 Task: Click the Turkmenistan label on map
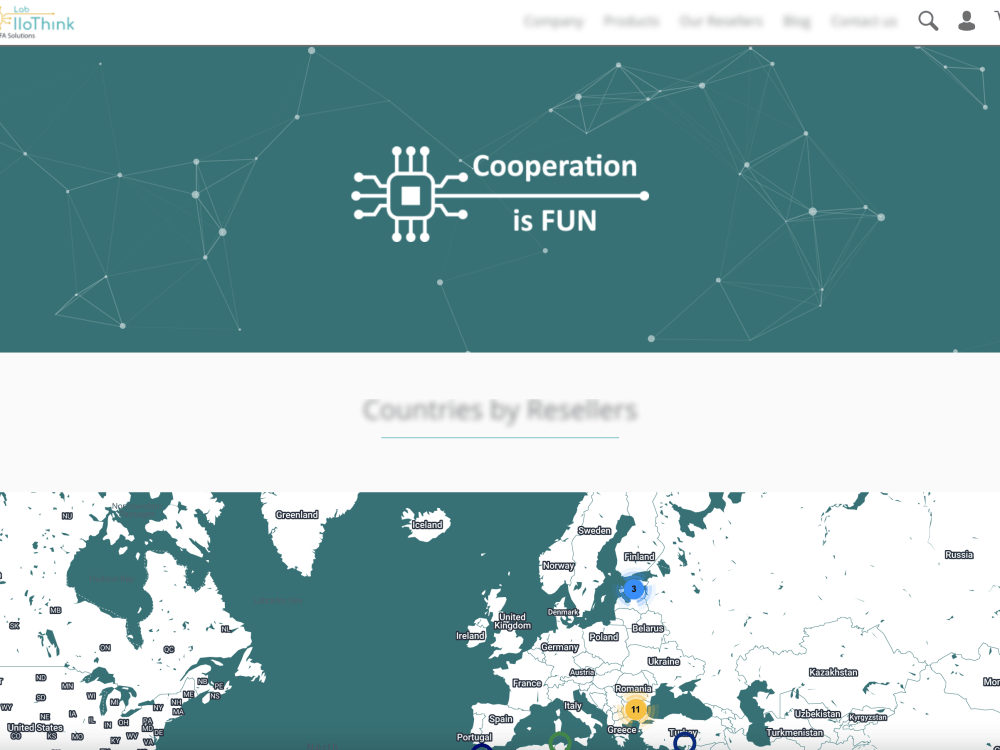795,733
